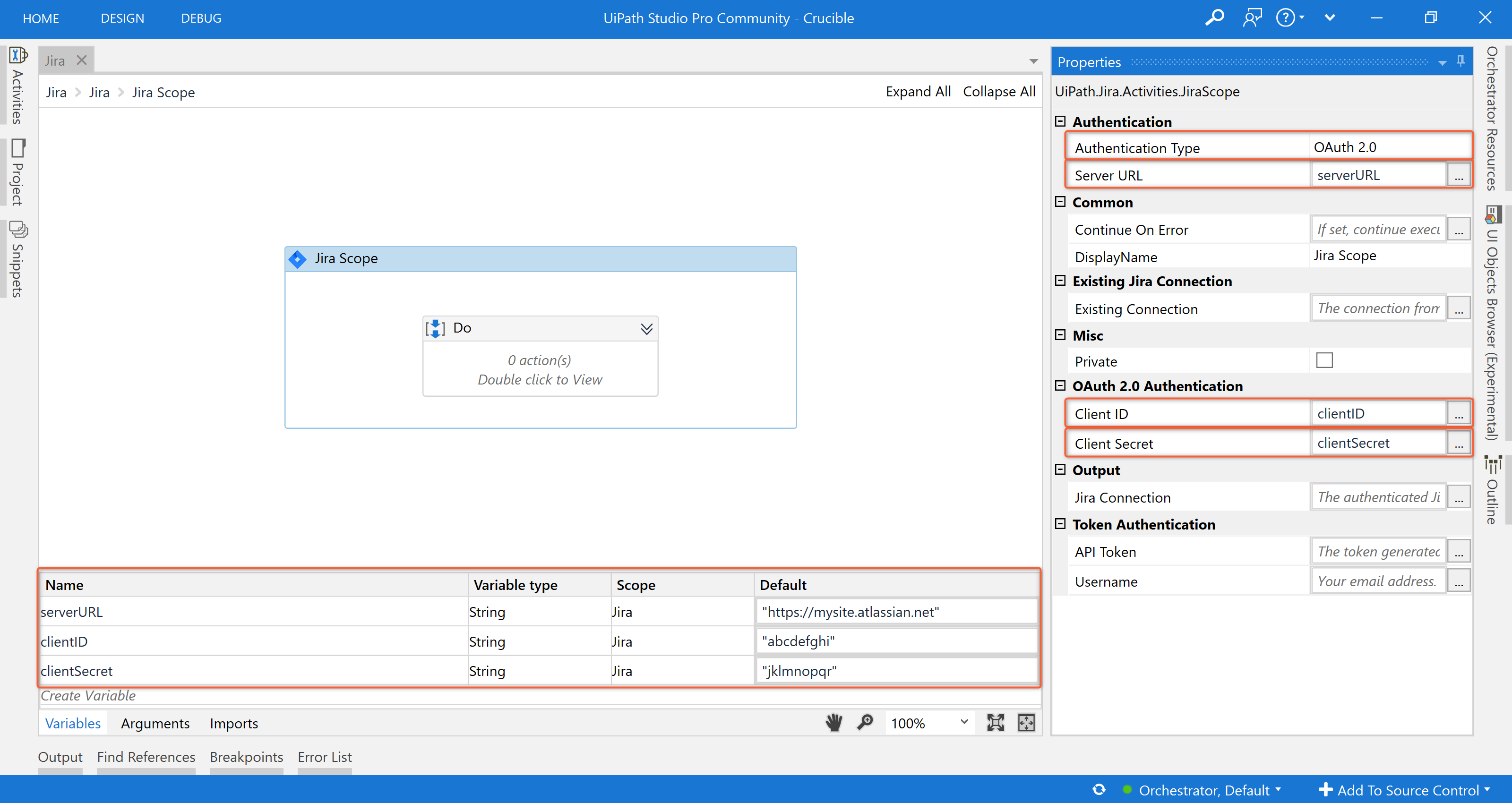
Task: Open expression editor for Existing Connection
Action: coord(1459,309)
